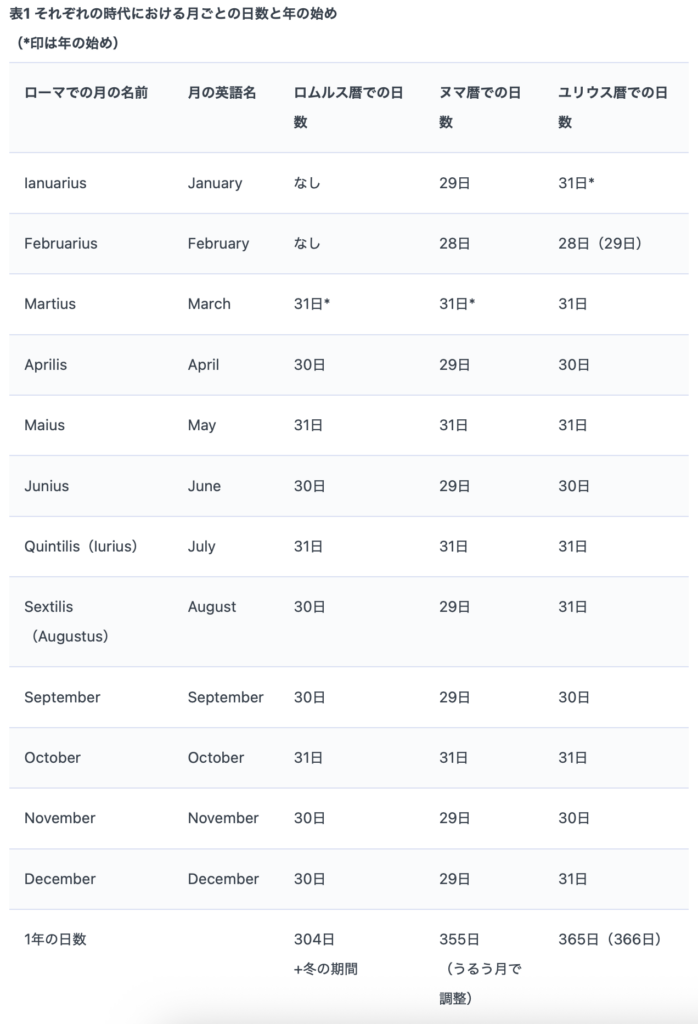Select the Martius cell
The height and width of the screenshot is (1024, 698).
pos(50,304)
